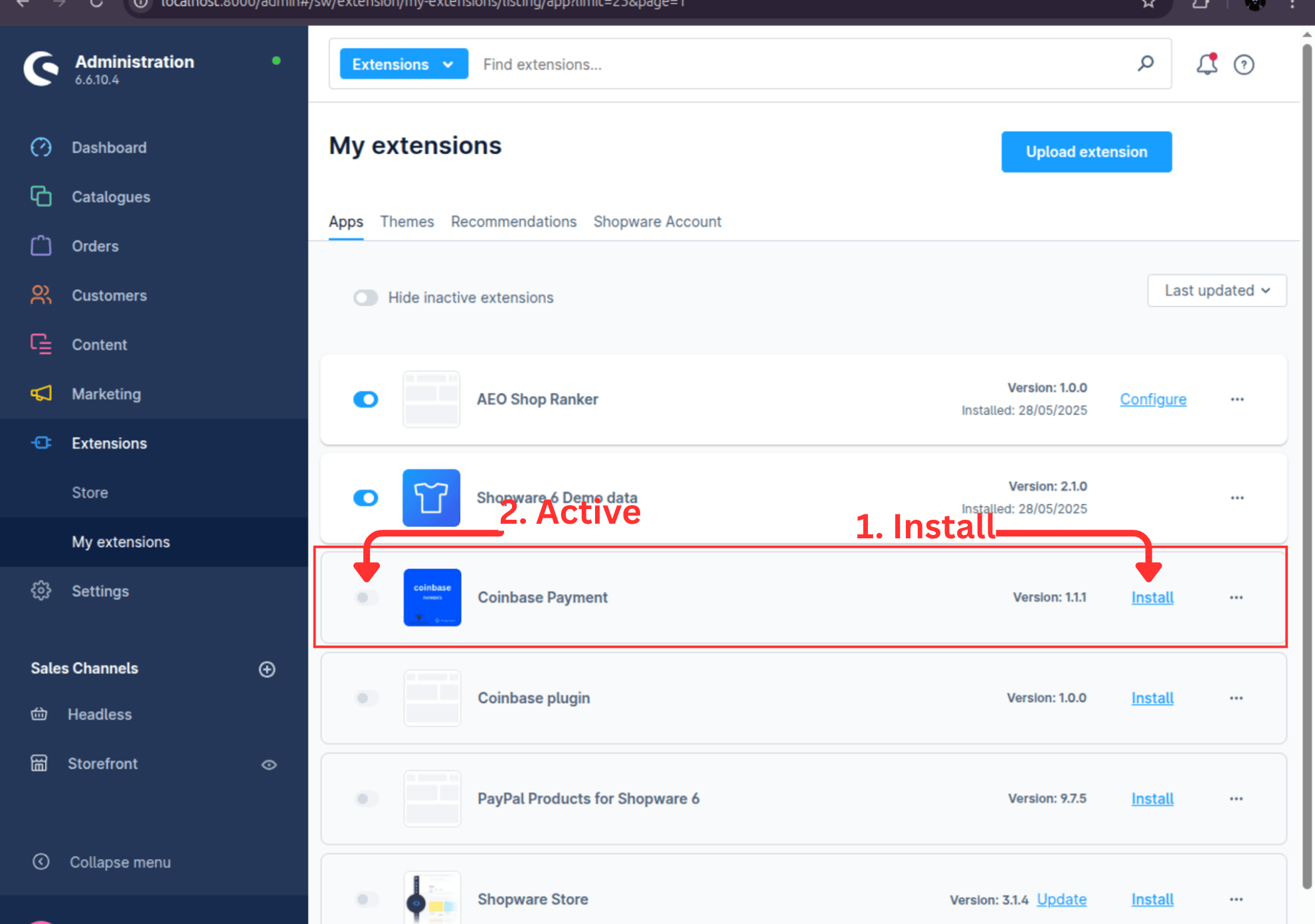The width and height of the screenshot is (1315, 924).
Task: Activate the Coinbase Payment toggle
Action: point(367,597)
